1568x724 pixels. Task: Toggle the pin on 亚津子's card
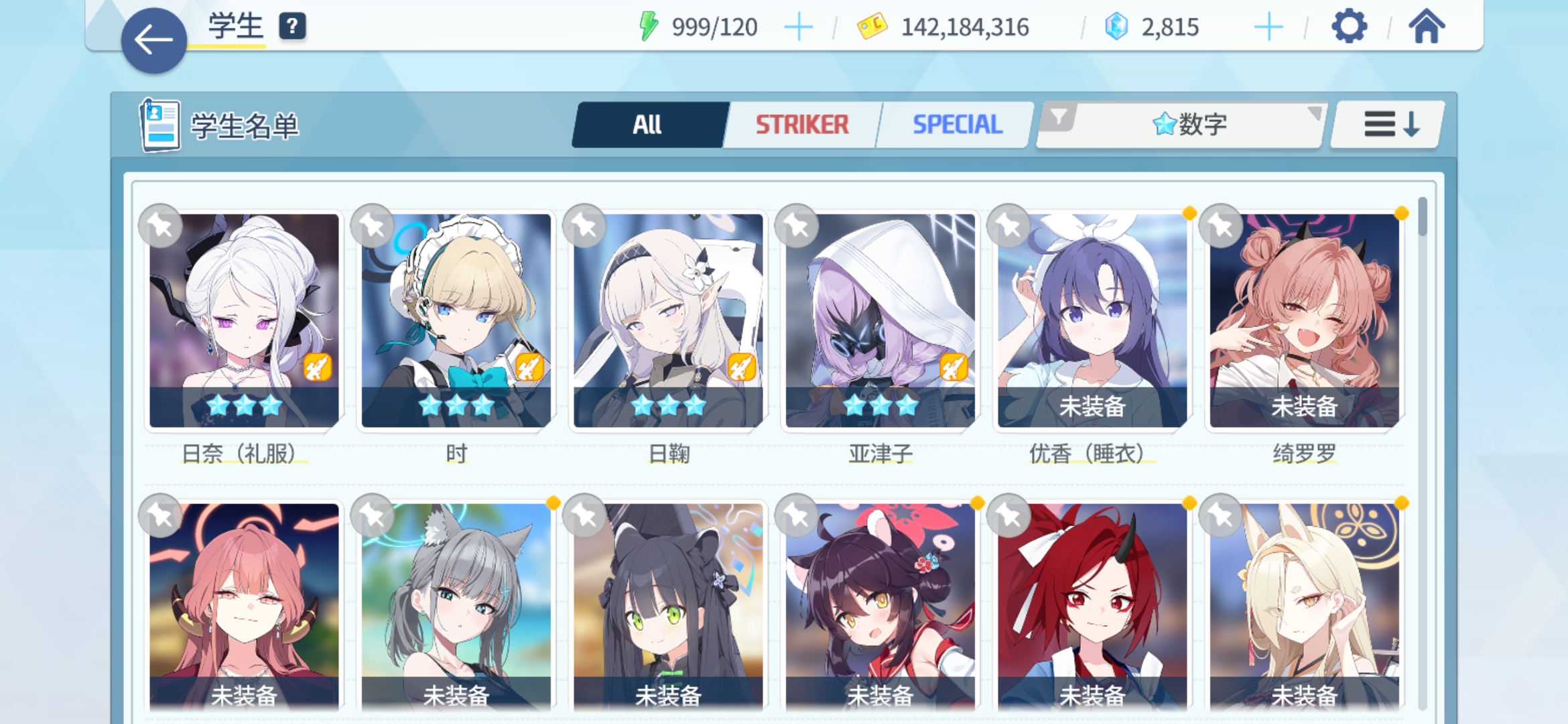[796, 226]
